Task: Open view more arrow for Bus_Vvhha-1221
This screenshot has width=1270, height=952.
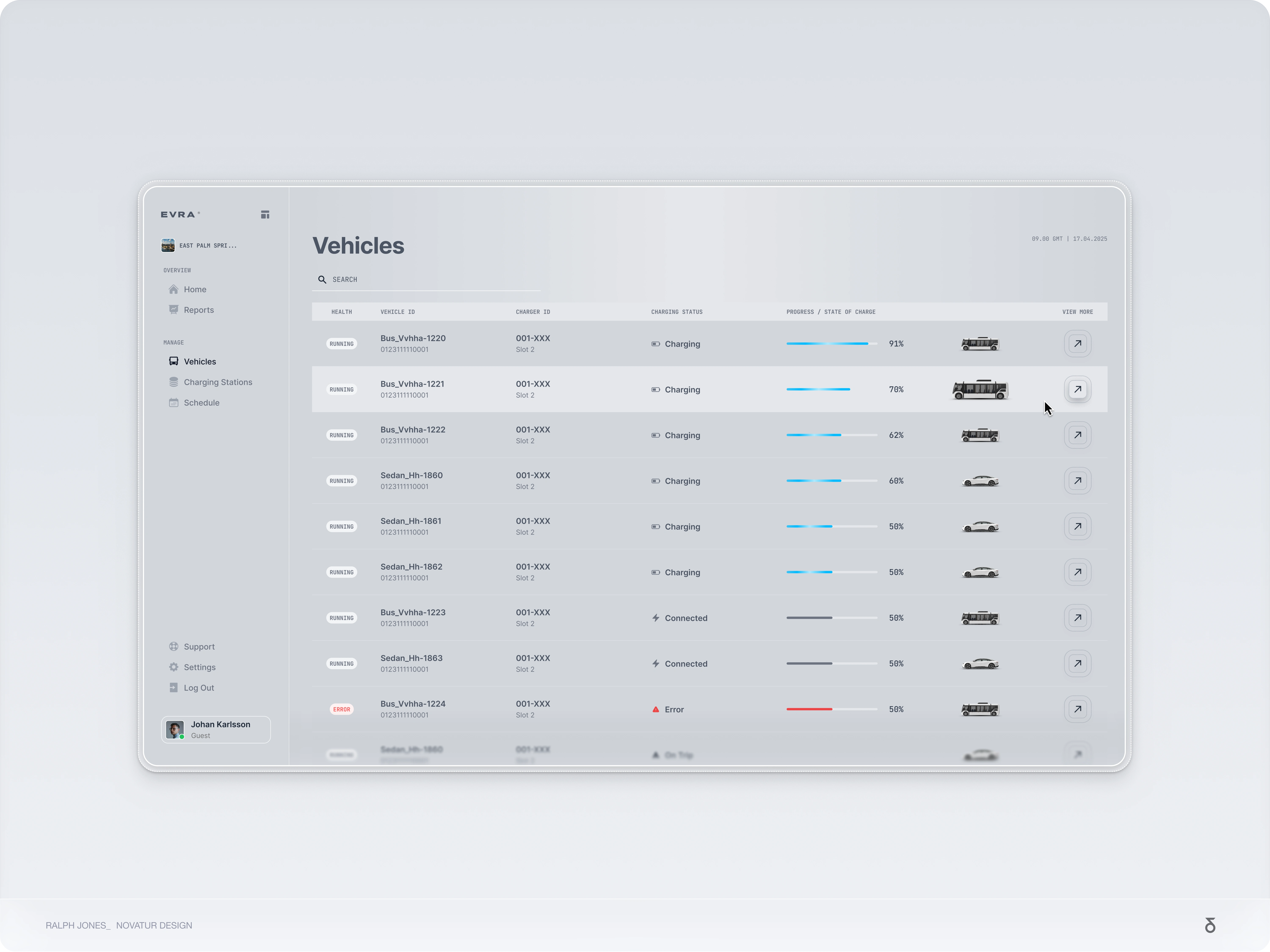Action: coord(1077,389)
